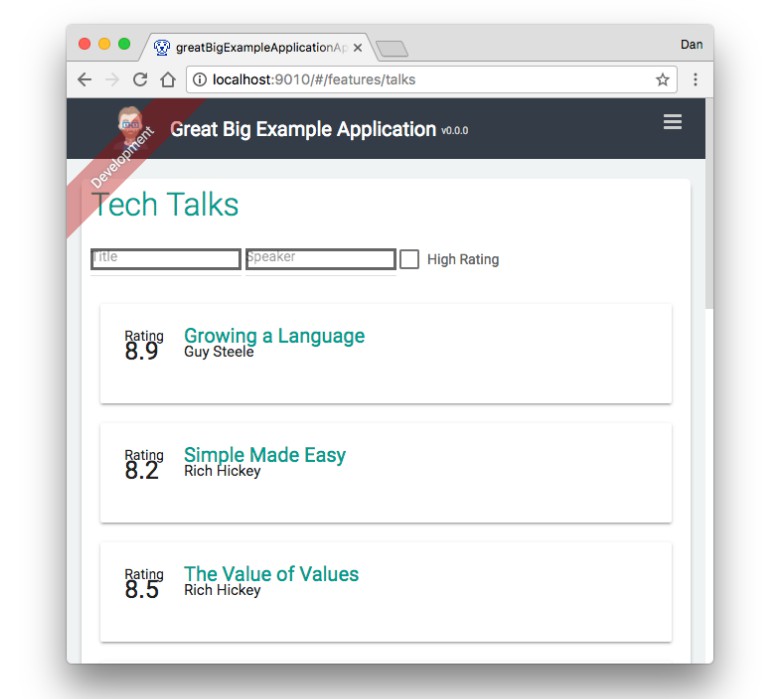
Task: Open the hamburger navigation menu
Action: coord(672,122)
